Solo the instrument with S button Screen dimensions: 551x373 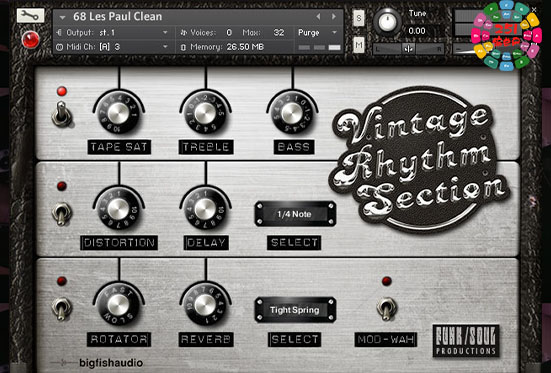point(359,19)
